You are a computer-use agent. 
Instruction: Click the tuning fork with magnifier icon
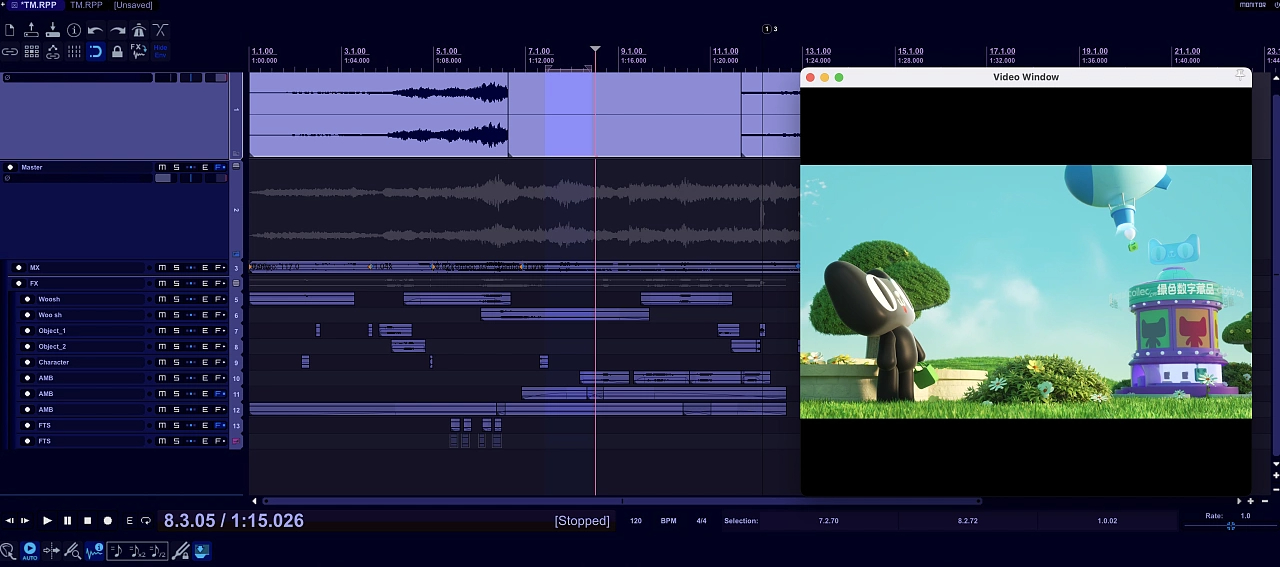(73, 550)
